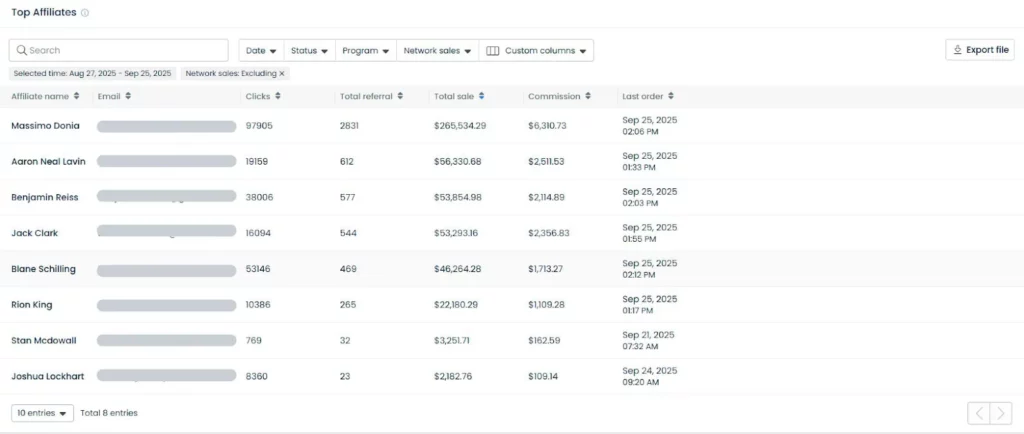Sort by Total sale column icon

[482, 97]
